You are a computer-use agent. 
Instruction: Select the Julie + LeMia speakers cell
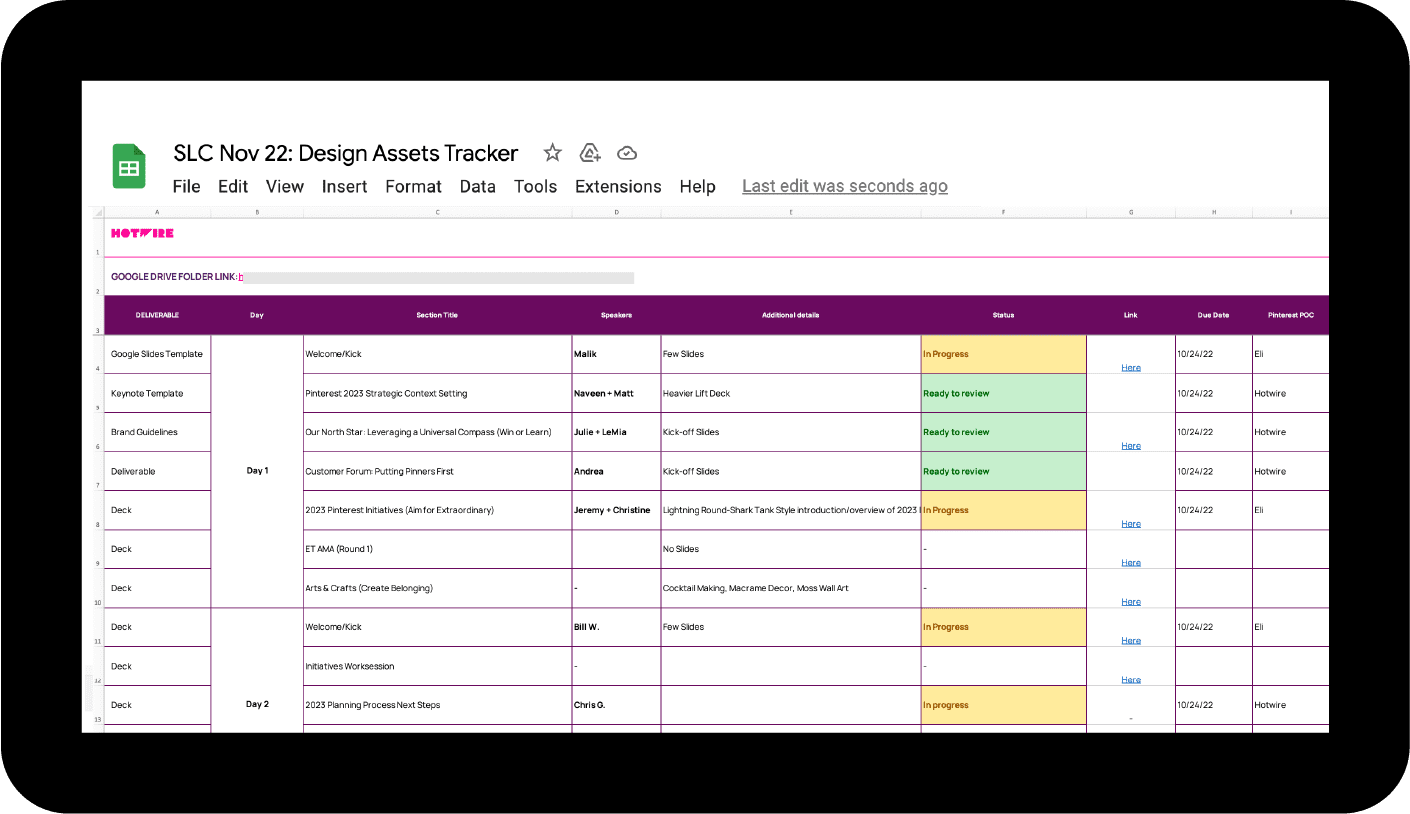pos(616,432)
